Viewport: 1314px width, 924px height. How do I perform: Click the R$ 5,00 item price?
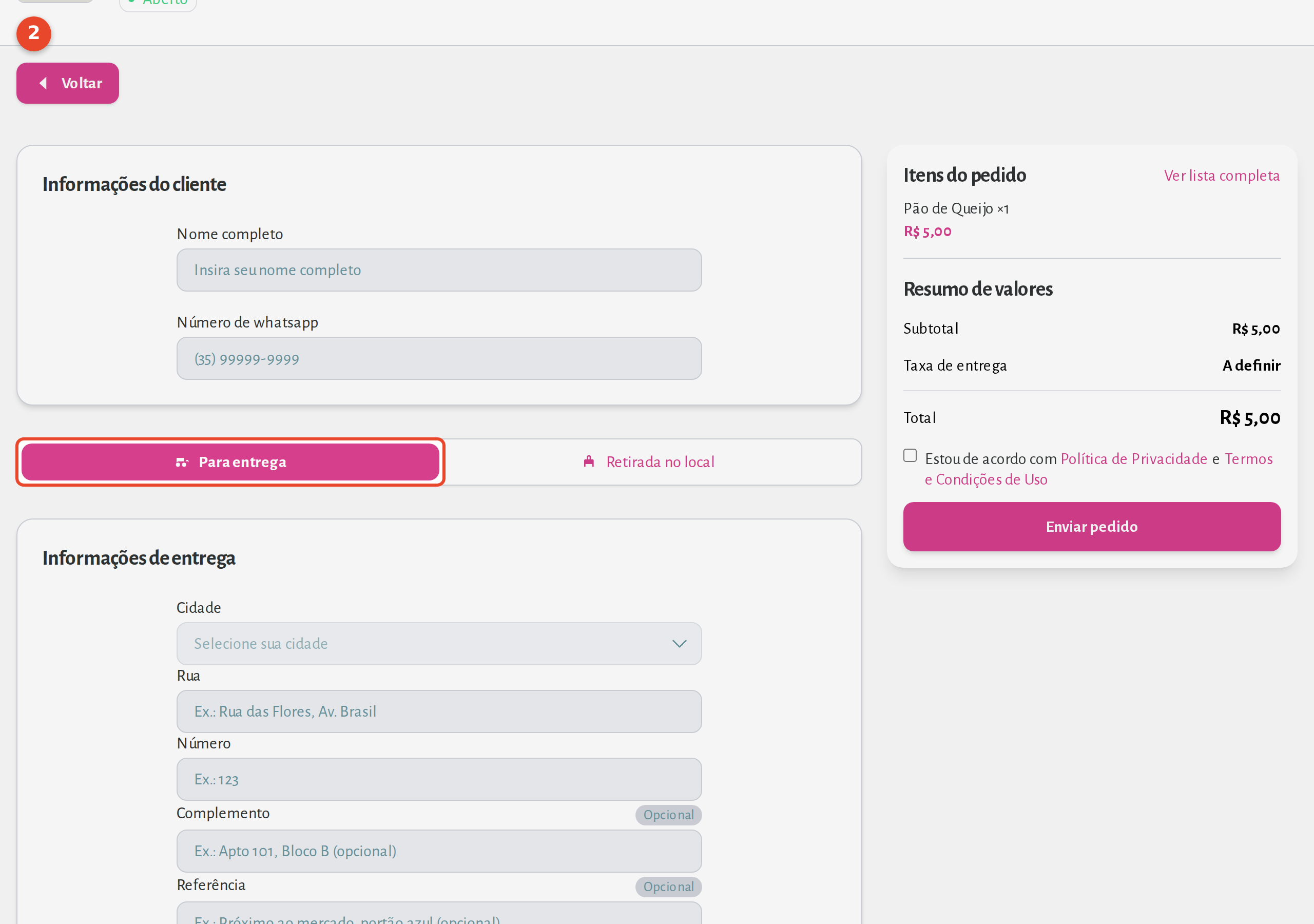pyautogui.click(x=927, y=232)
